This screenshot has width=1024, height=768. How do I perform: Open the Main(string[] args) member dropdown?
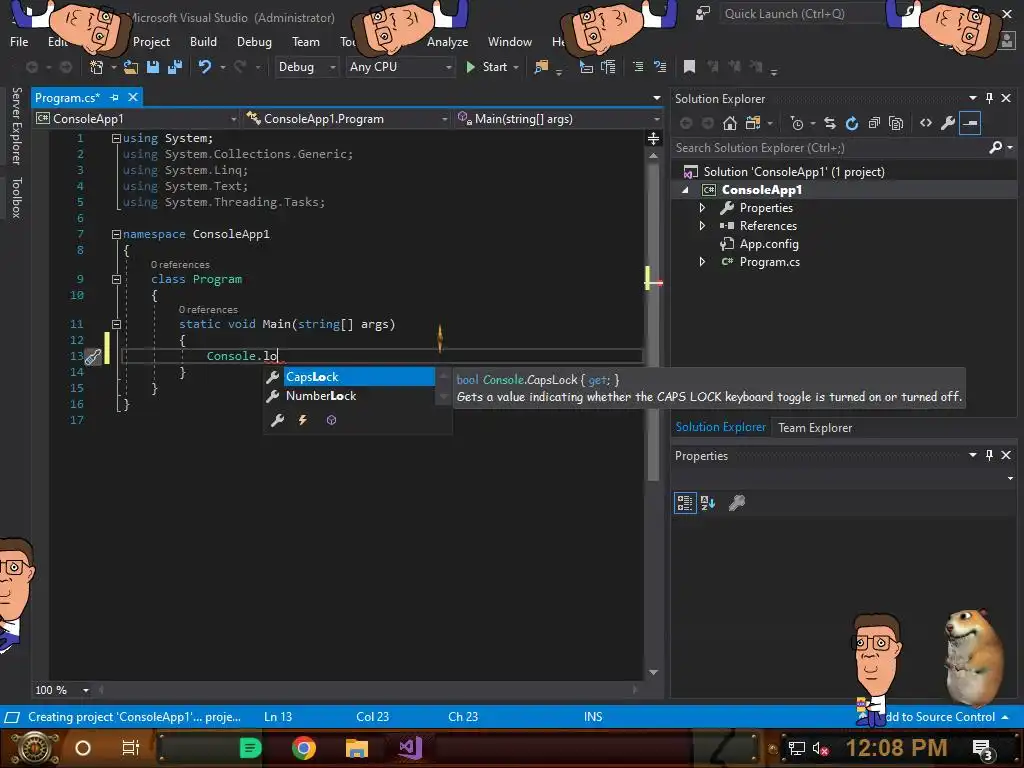tap(558, 119)
